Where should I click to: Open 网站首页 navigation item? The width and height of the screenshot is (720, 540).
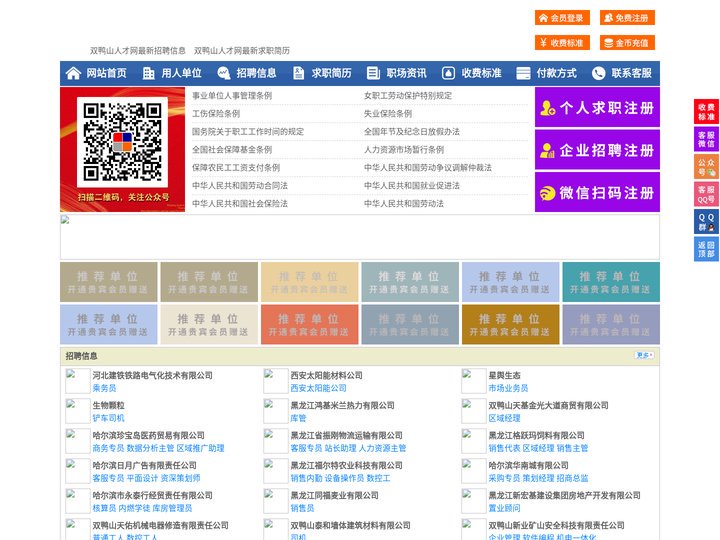pyautogui.click(x=106, y=73)
